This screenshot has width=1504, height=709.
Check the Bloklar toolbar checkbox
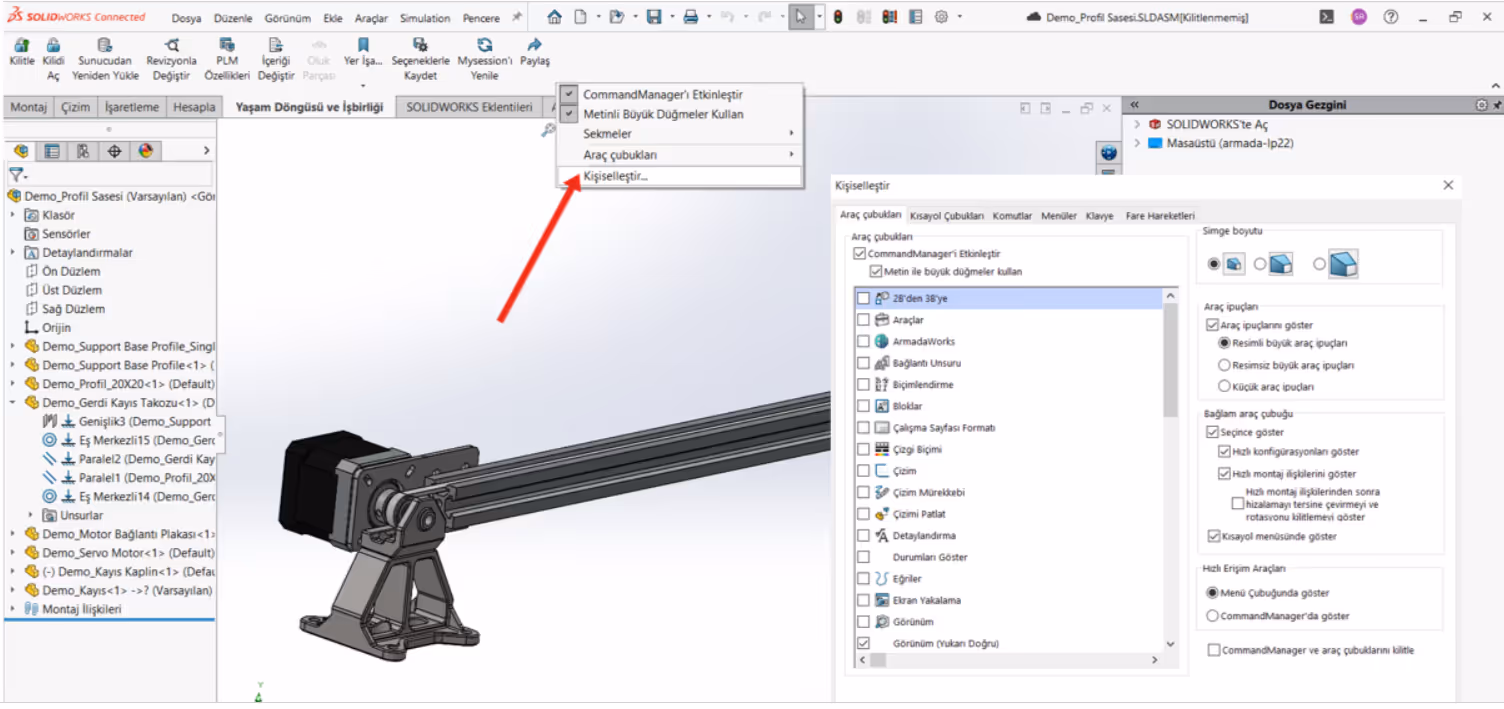(864, 406)
